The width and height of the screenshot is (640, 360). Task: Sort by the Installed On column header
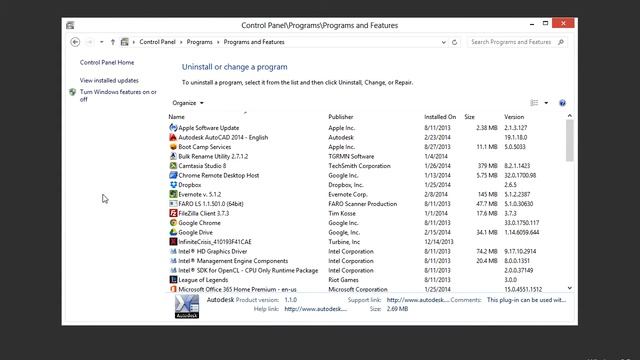440,117
